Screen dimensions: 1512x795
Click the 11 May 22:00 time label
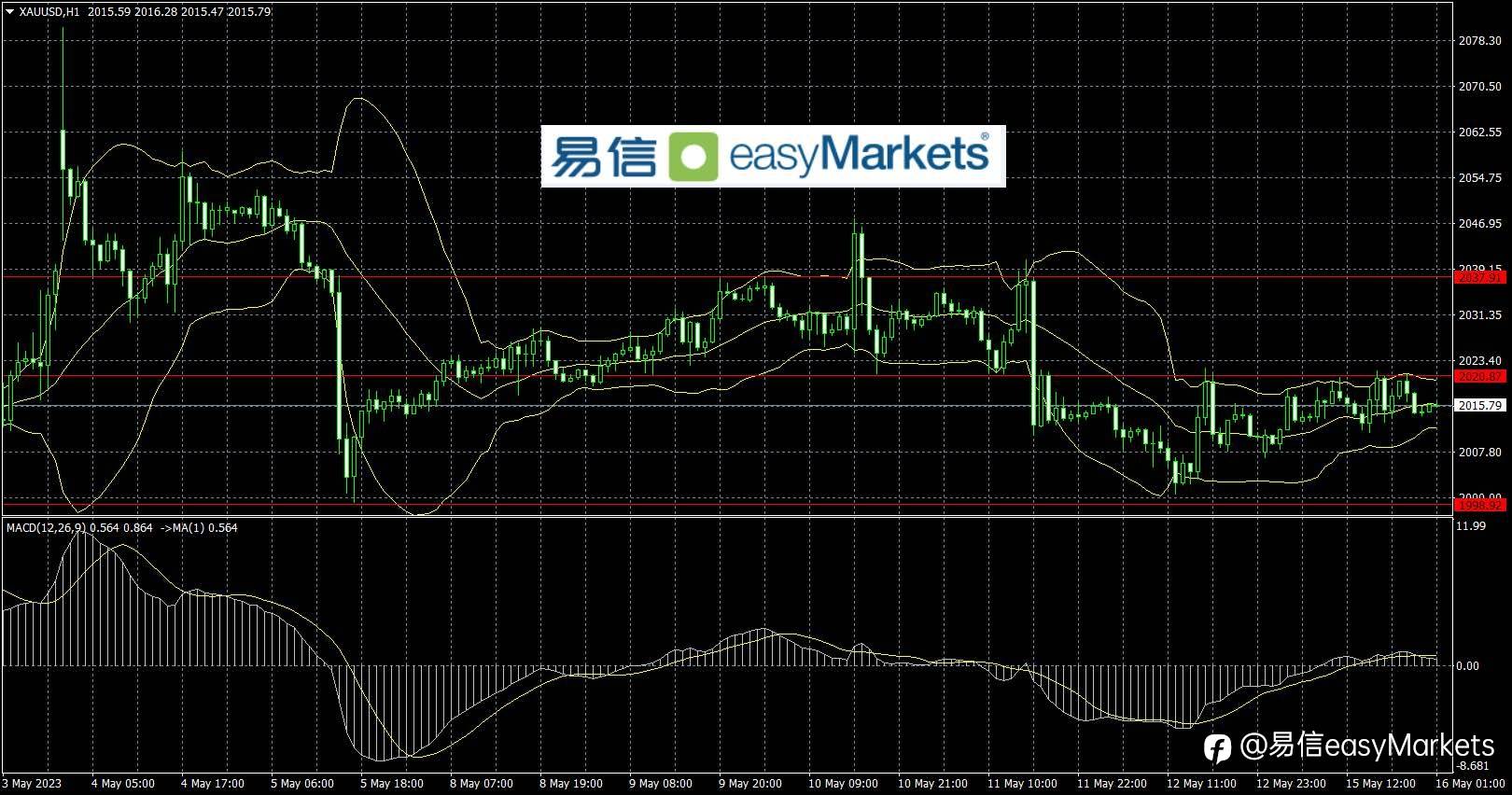click(x=1112, y=784)
